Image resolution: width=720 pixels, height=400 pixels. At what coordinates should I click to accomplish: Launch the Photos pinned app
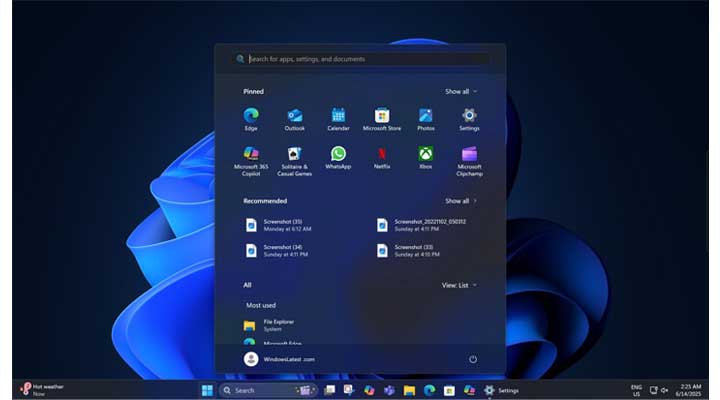426,119
